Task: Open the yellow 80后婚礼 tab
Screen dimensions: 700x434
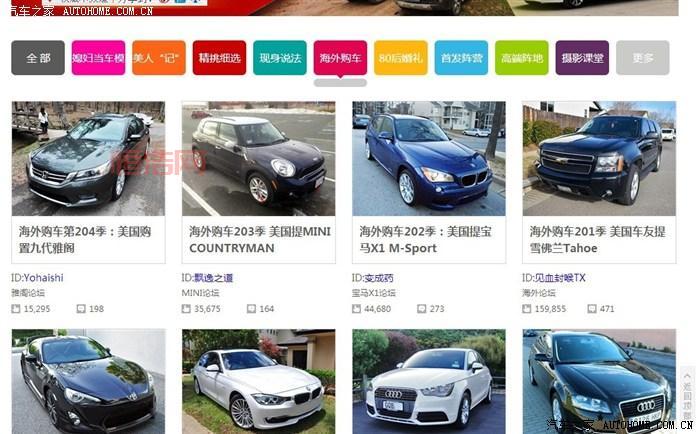Action: point(401,58)
